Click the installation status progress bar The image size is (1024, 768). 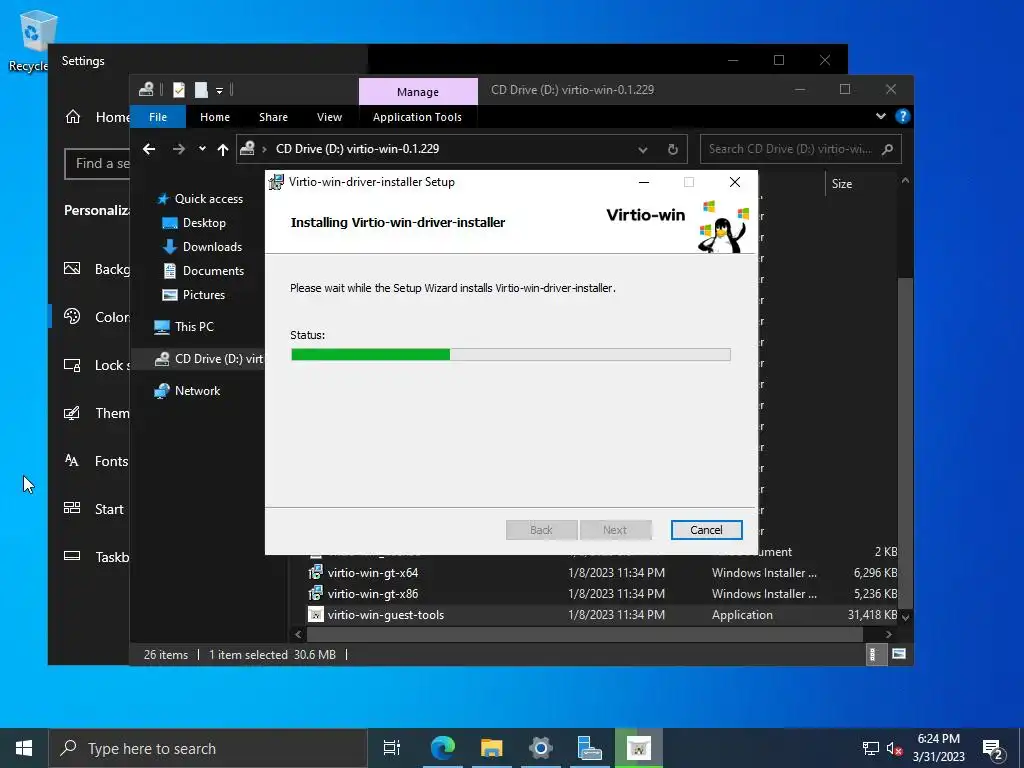point(511,355)
